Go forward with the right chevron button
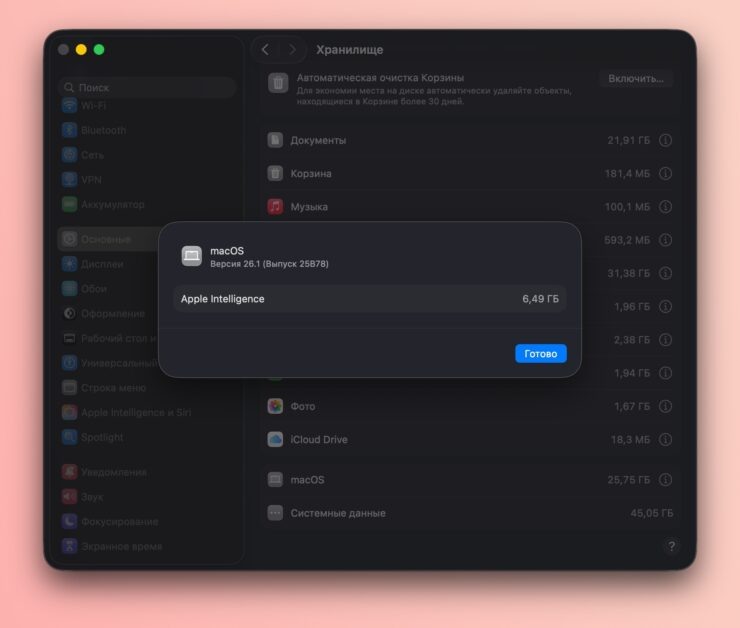This screenshot has height=628, width=740. (292, 50)
